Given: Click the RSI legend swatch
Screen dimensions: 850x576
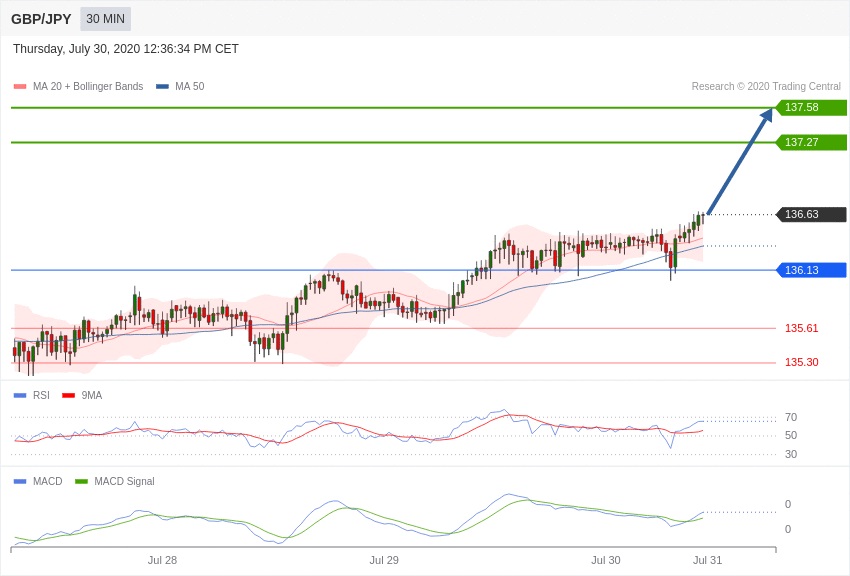Looking at the screenshot, I should point(20,396).
